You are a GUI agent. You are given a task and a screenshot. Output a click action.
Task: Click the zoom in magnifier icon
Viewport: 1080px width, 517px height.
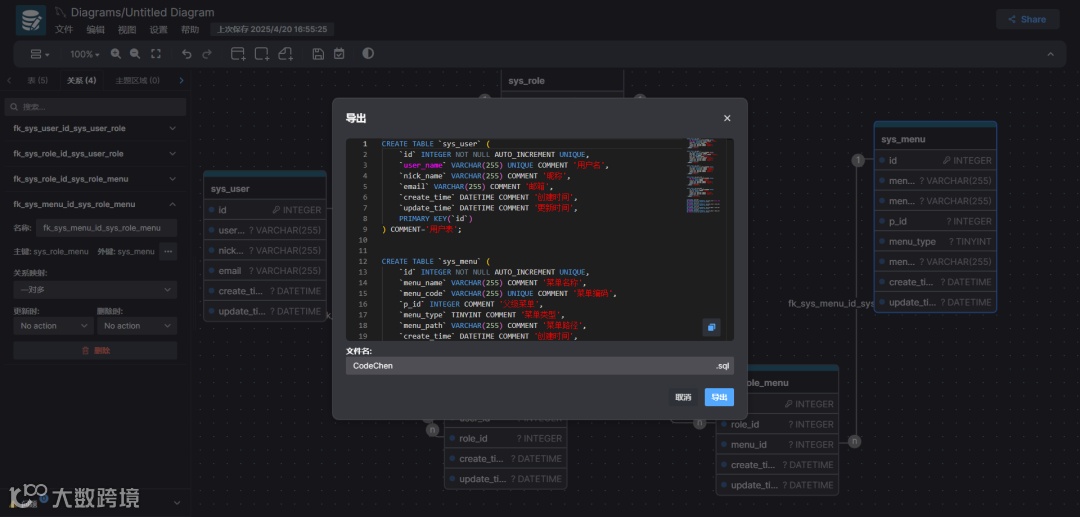coord(116,54)
